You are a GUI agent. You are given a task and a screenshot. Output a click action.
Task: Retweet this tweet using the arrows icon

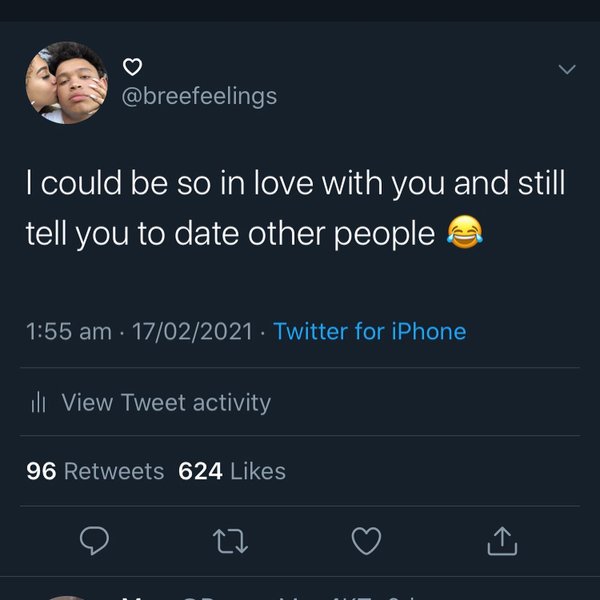[x=229, y=541]
